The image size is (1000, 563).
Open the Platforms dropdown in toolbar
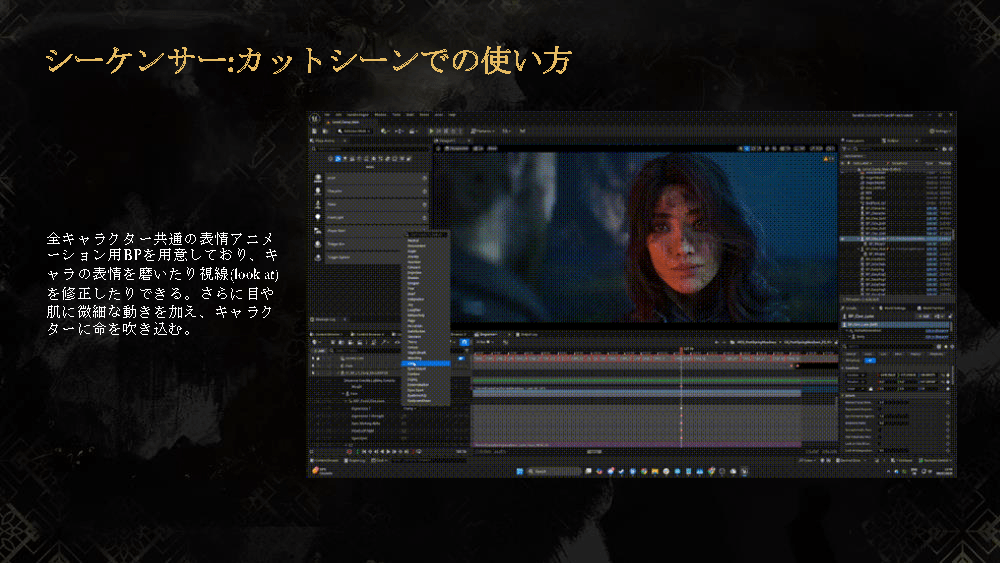483,131
